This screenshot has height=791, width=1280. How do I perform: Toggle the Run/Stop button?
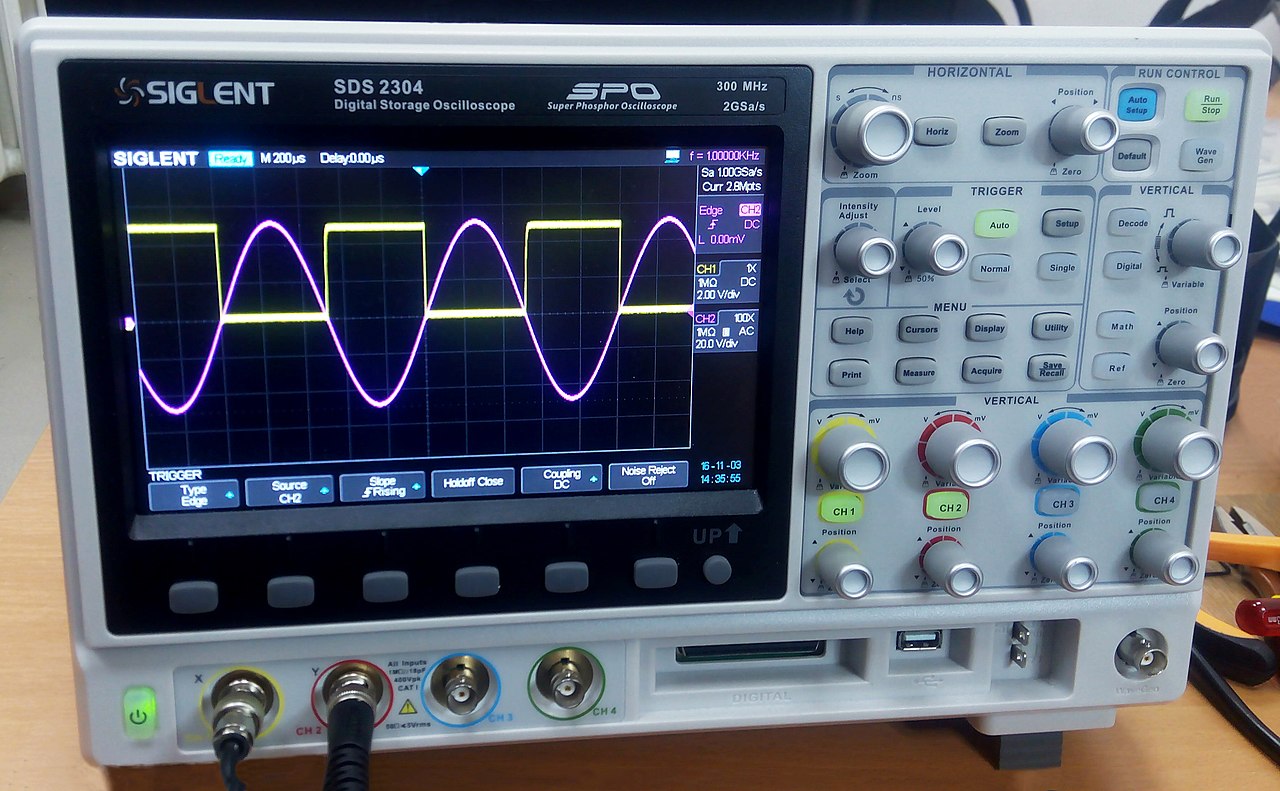[1210, 106]
